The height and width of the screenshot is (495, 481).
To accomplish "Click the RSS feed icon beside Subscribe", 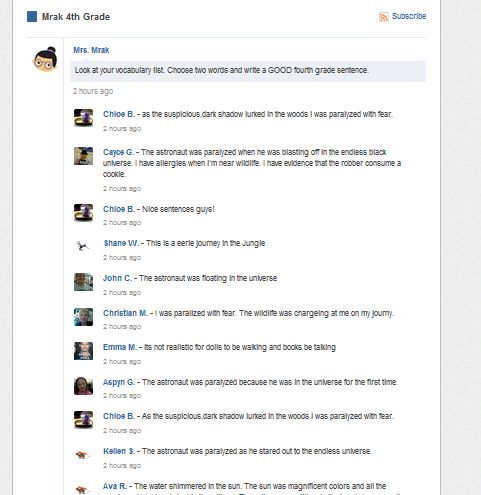I will coord(384,17).
